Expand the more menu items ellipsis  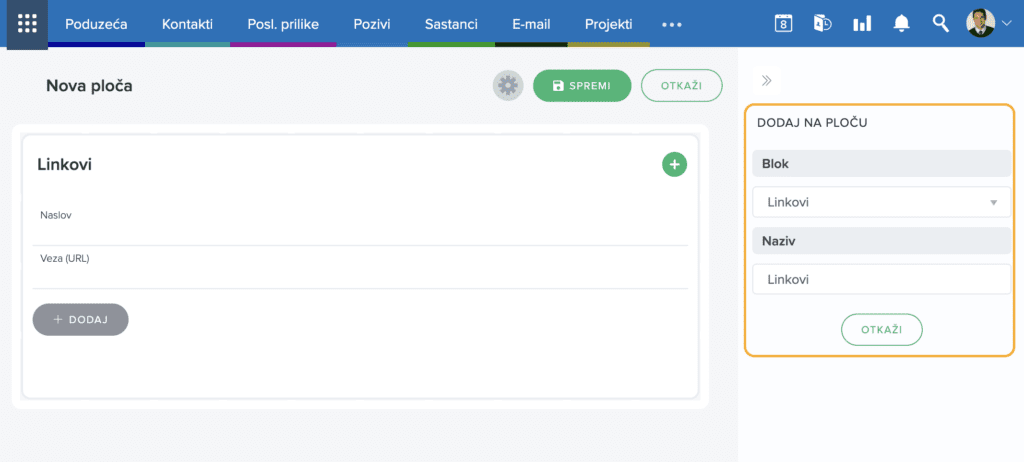point(672,23)
